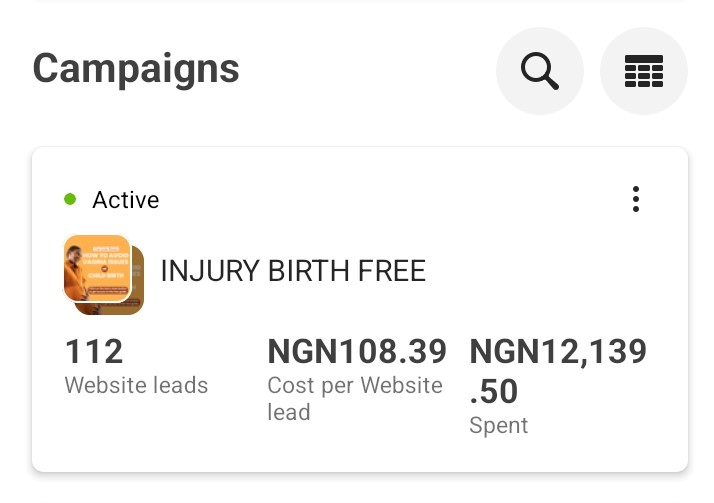Tap the Active status label
The width and height of the screenshot is (714, 503).
pyautogui.click(x=125, y=200)
